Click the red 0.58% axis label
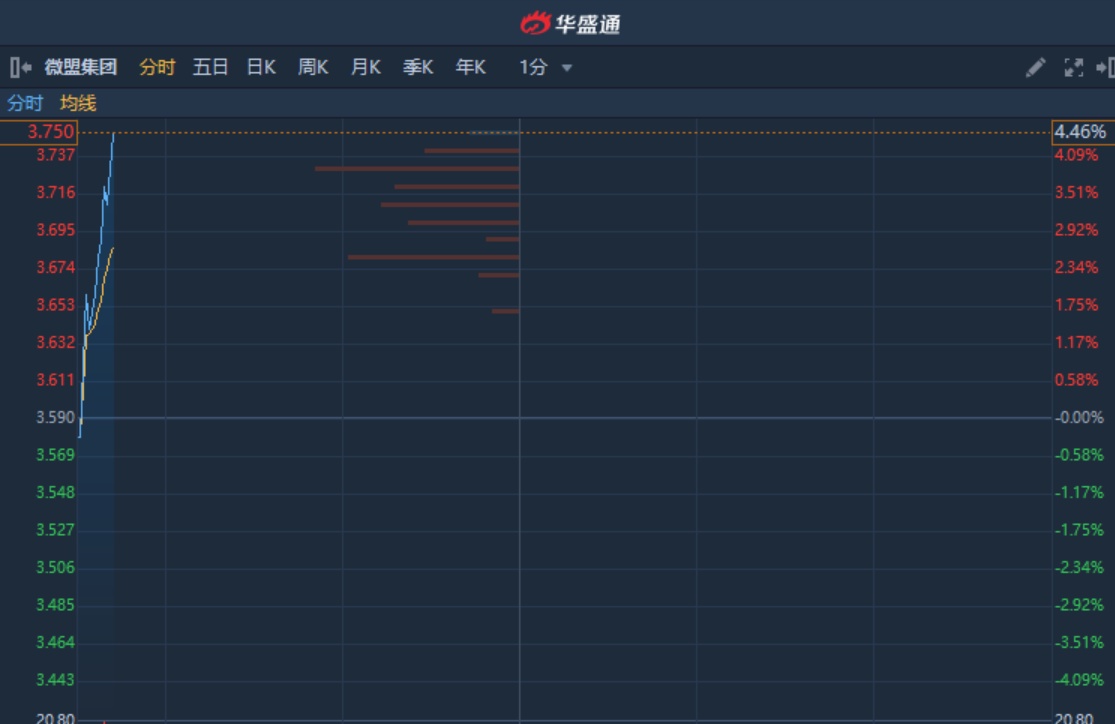This screenshot has height=724, width=1115. pyautogui.click(x=1077, y=380)
